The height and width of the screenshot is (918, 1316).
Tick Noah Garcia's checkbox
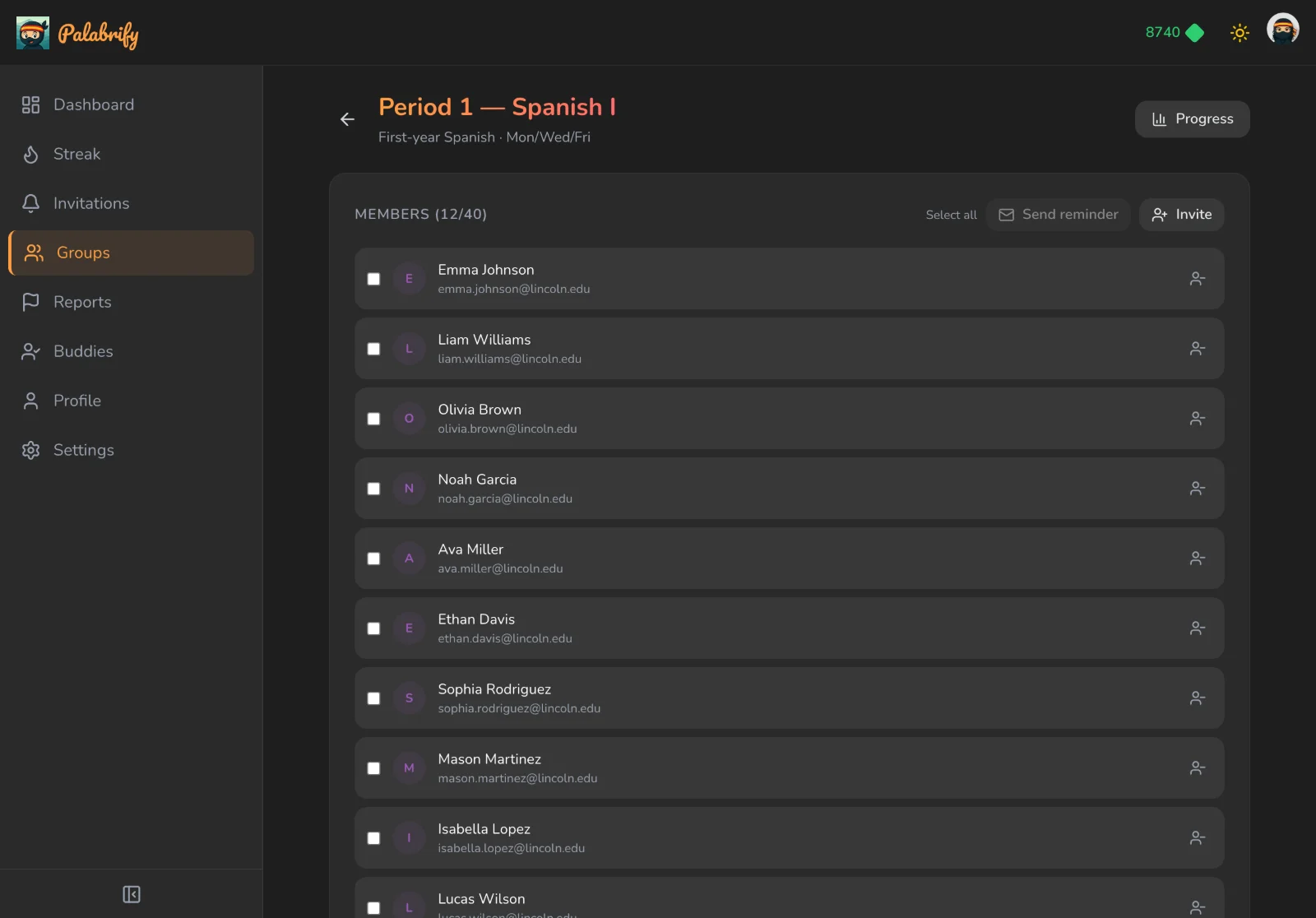[x=373, y=489]
